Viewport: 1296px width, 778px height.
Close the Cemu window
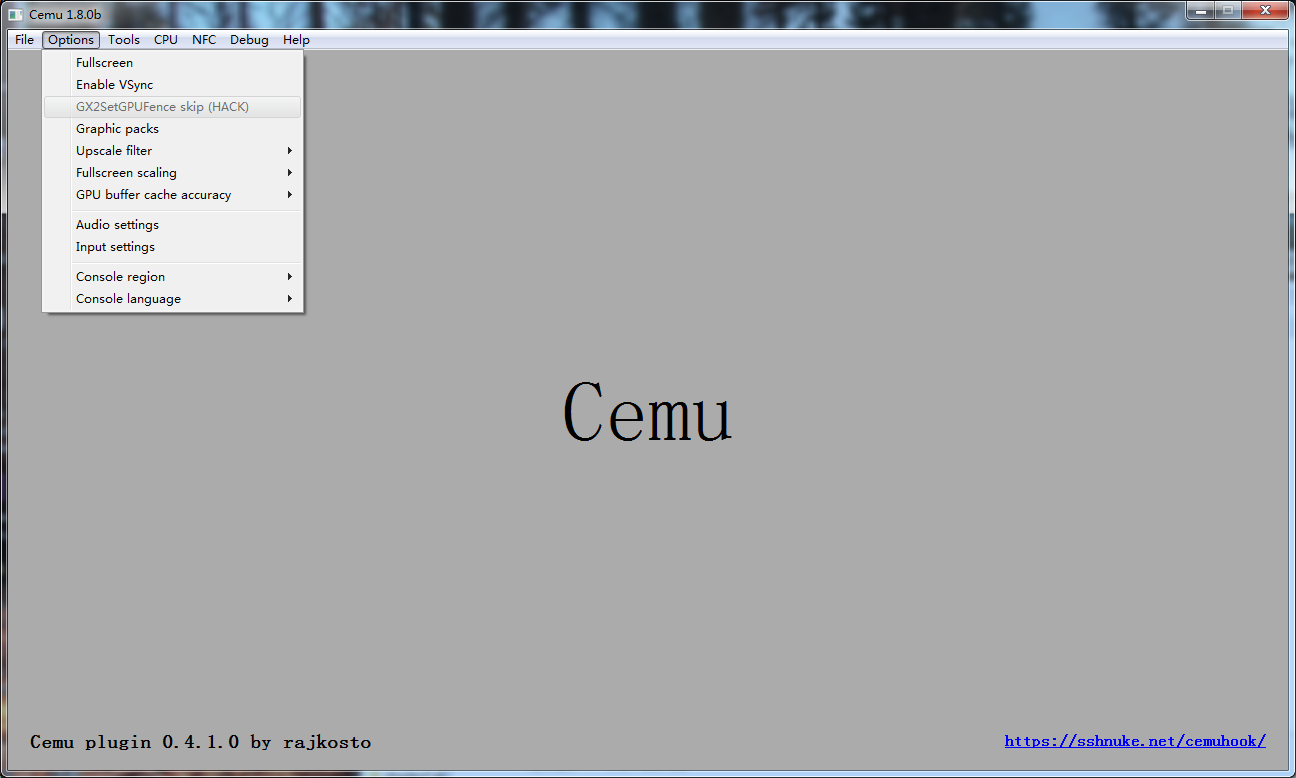1265,10
